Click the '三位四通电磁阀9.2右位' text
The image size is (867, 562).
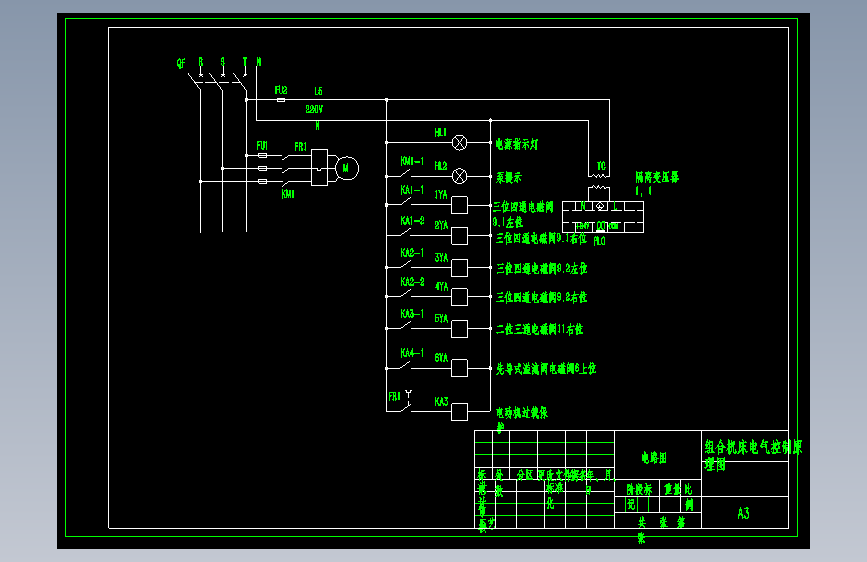point(541,298)
